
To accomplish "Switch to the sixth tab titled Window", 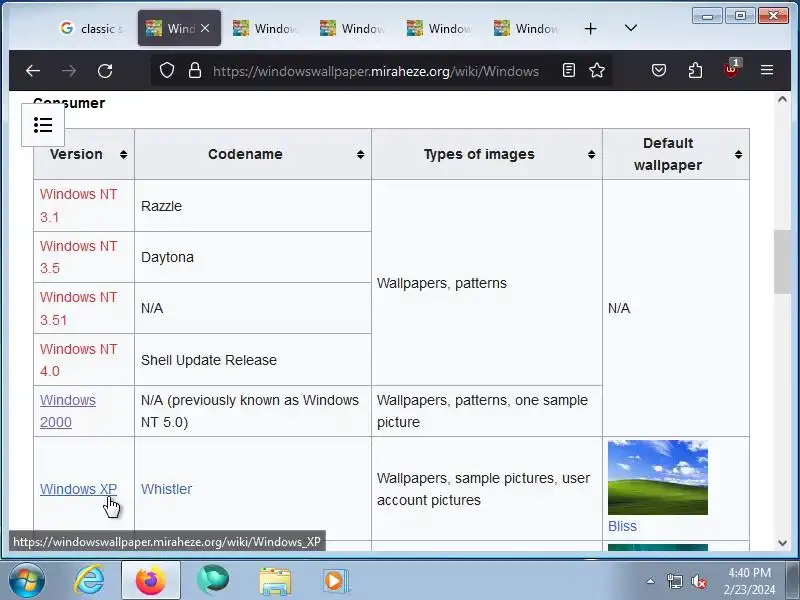I will coord(527,29).
